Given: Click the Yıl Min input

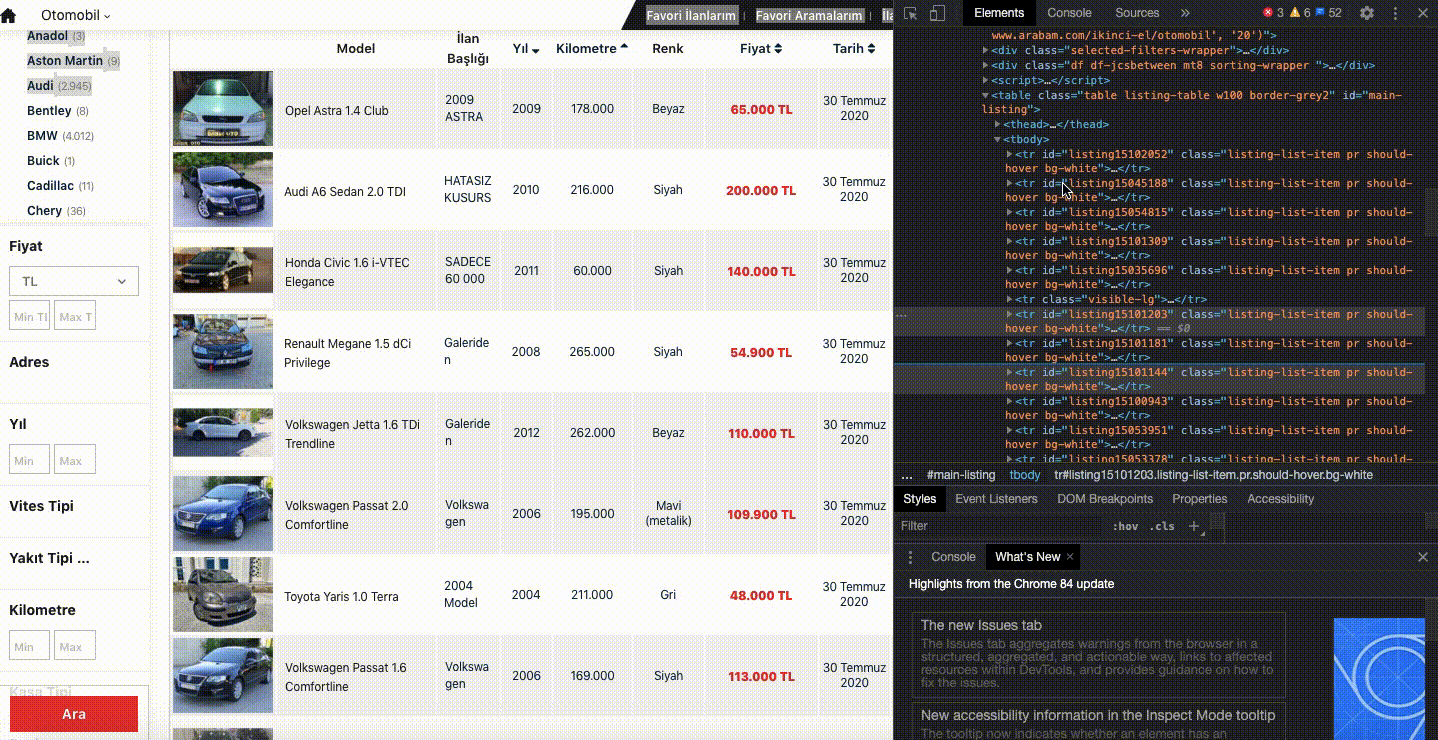Looking at the screenshot, I should [29, 460].
